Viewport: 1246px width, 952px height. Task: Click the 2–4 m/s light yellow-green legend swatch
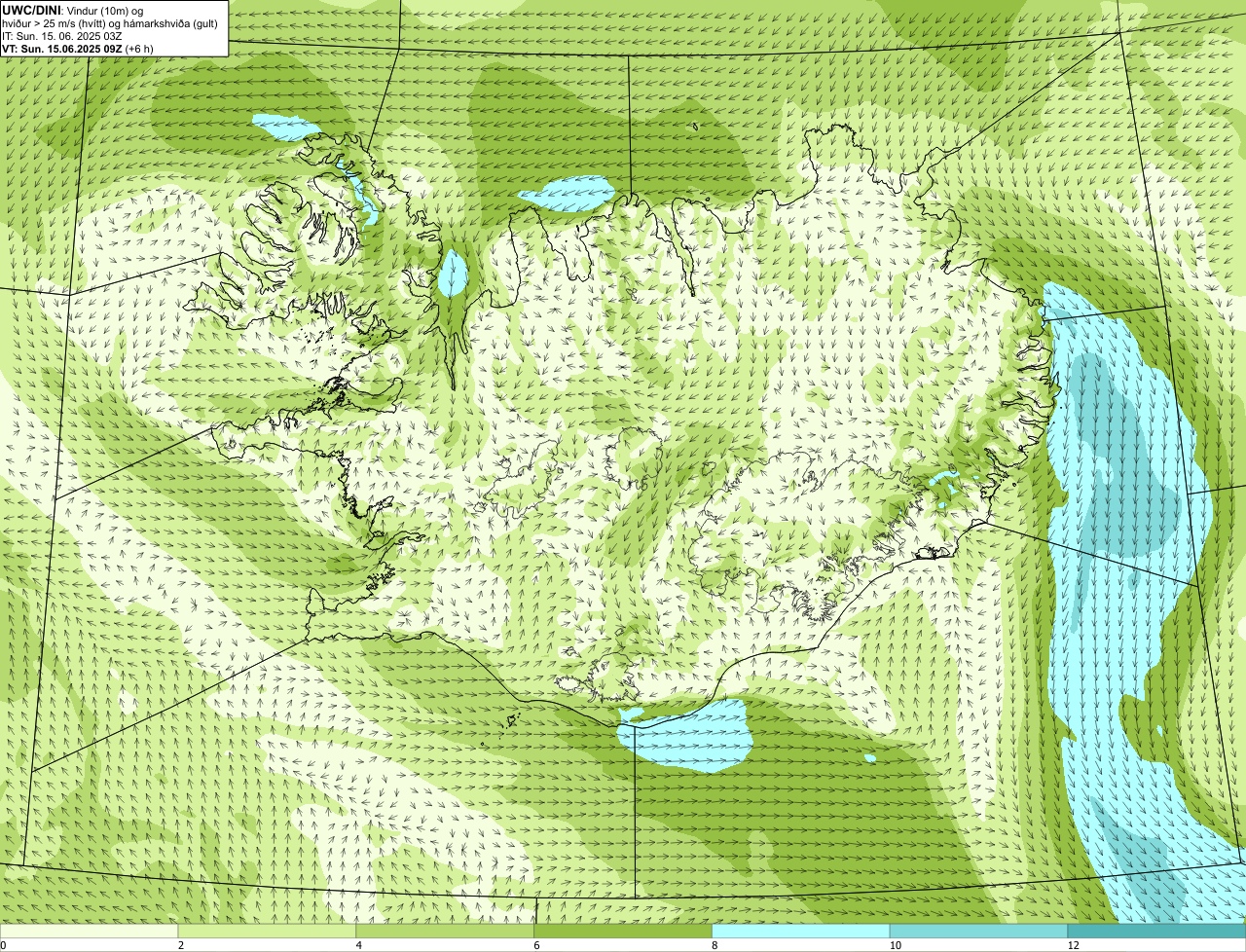[x=268, y=931]
